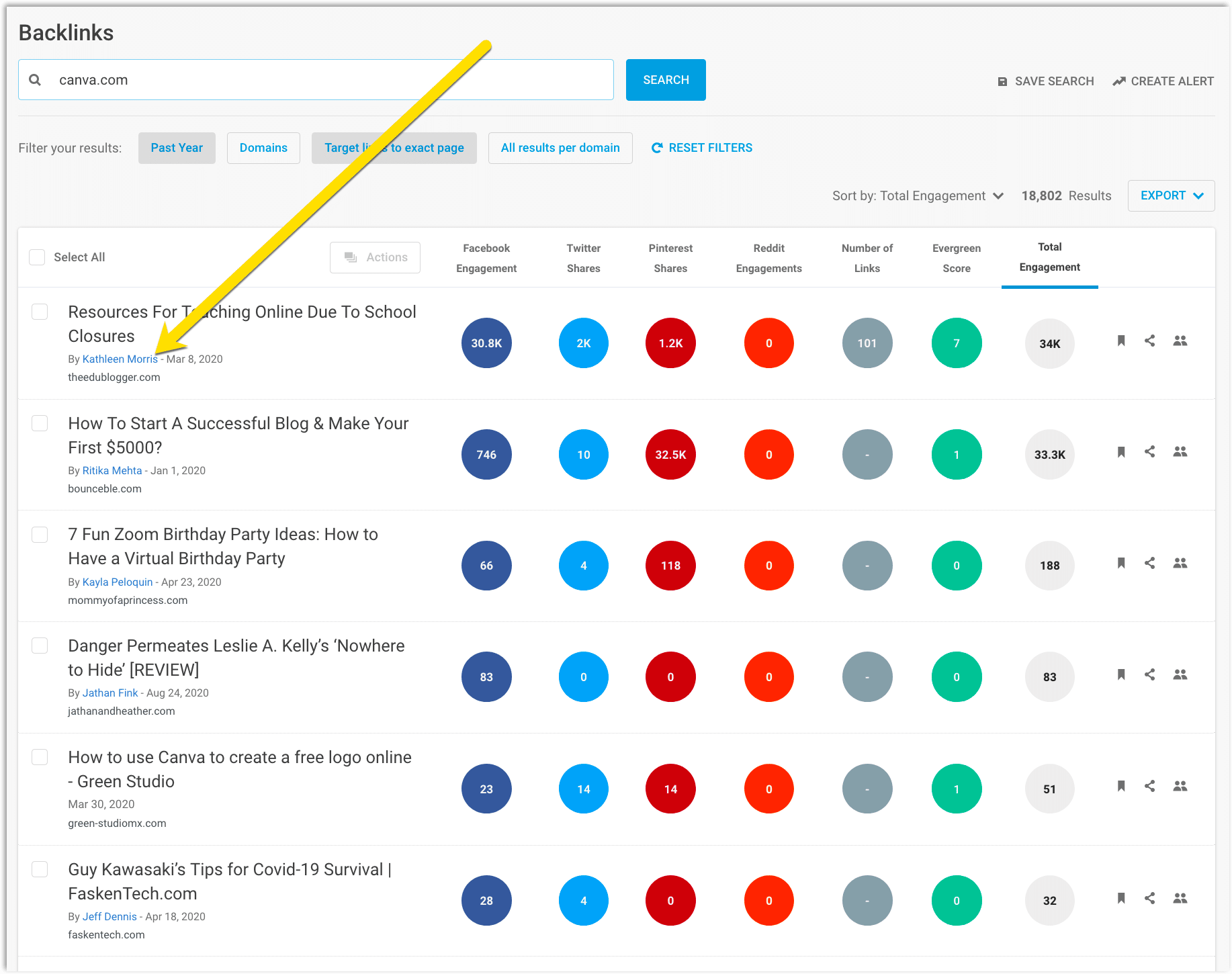
Task: Click the Create Alert trend icon
Action: pos(1118,81)
